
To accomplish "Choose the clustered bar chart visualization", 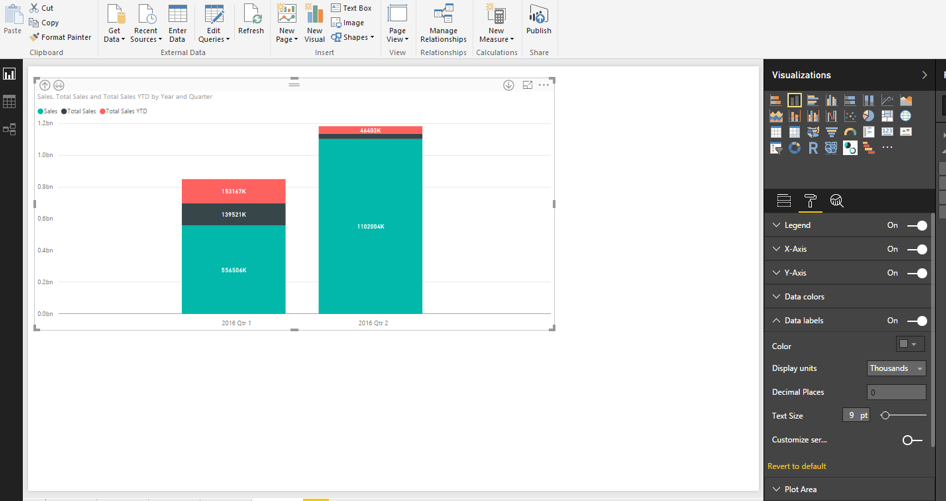I will point(813,100).
